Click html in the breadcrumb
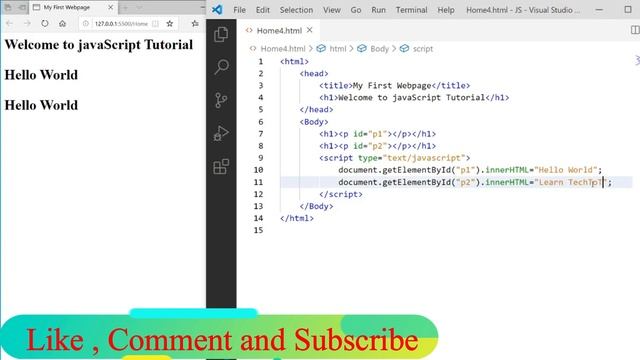The width and height of the screenshot is (640, 360). click(338, 49)
